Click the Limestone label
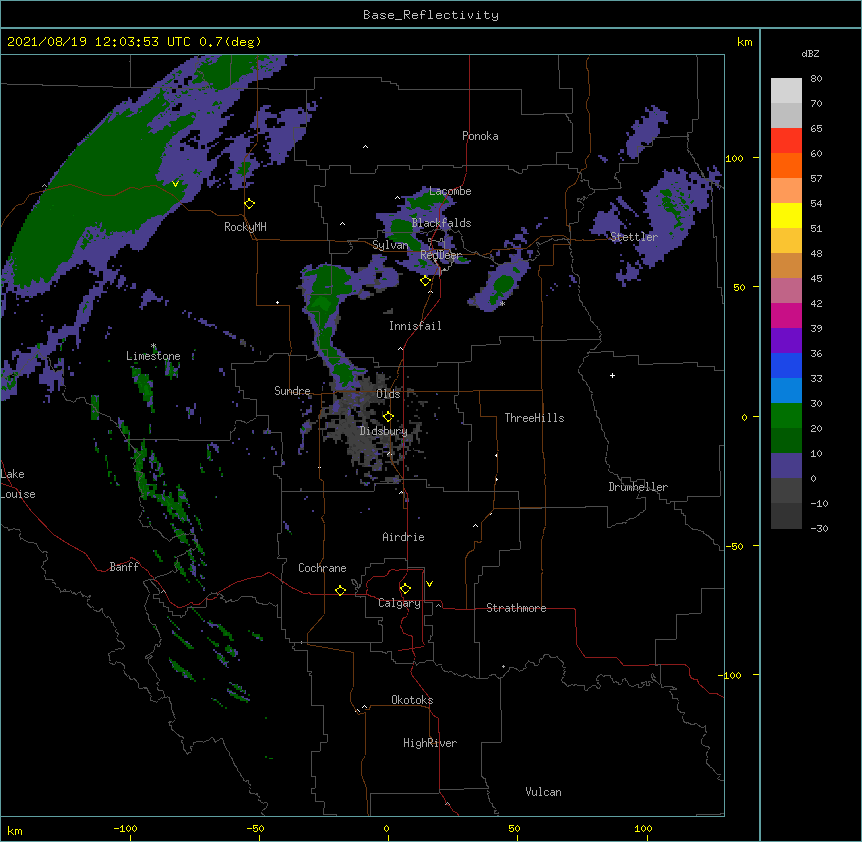The width and height of the screenshot is (862, 842). (x=153, y=356)
